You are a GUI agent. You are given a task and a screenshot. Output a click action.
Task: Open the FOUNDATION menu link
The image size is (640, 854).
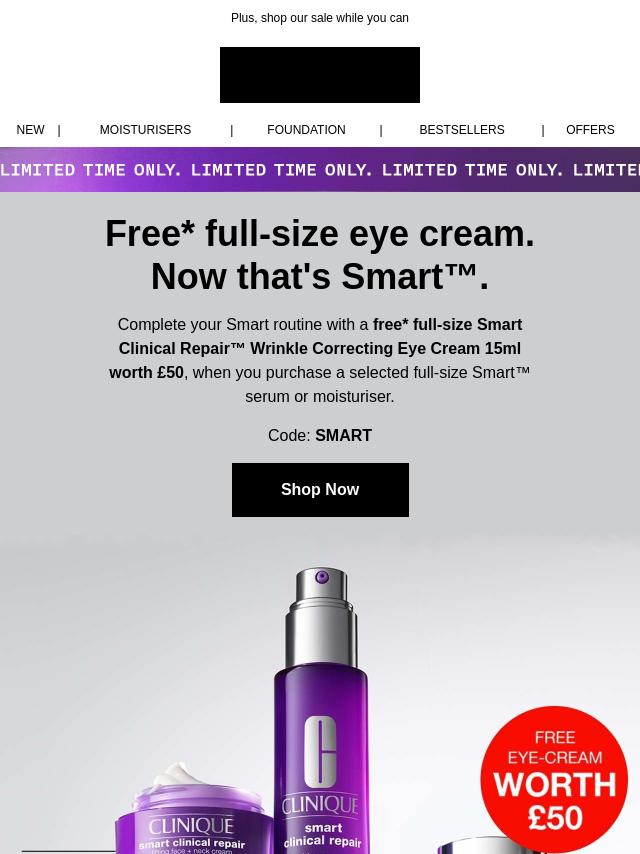point(306,130)
